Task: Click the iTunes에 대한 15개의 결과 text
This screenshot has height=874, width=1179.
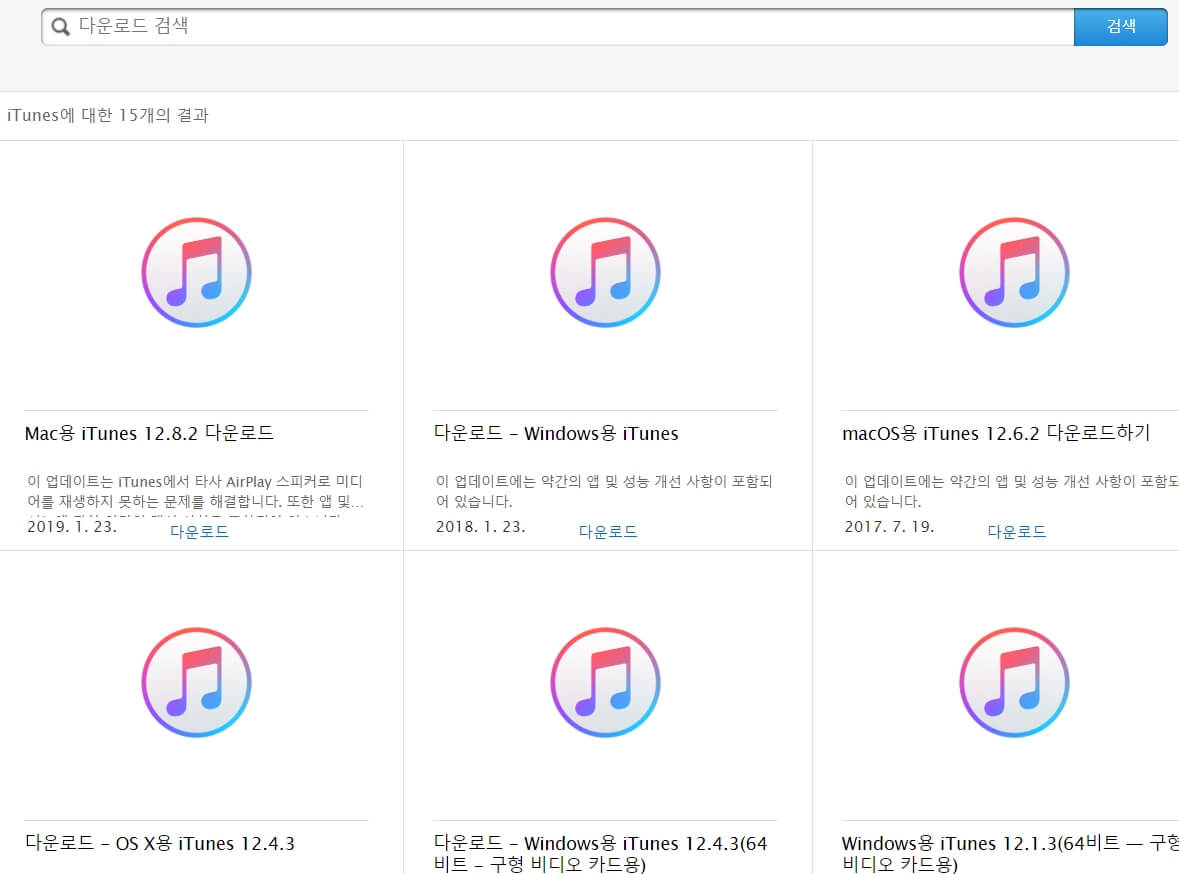Action: click(108, 115)
